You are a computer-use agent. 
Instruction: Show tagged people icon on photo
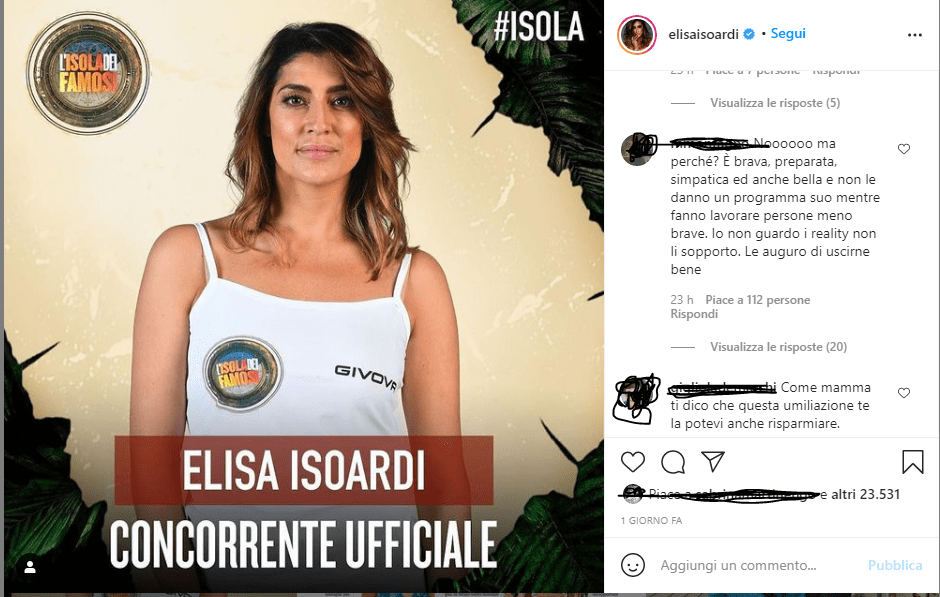click(30, 567)
